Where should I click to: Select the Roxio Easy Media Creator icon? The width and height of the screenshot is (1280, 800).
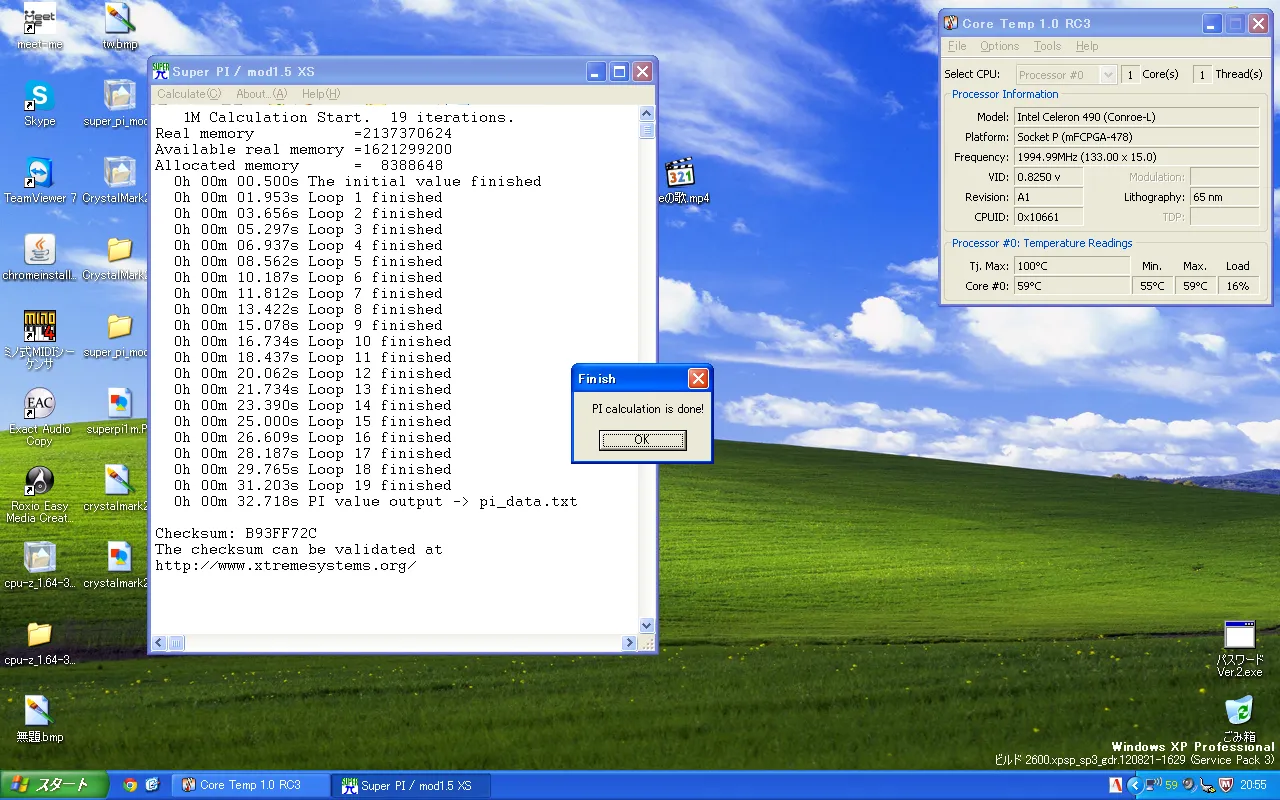point(40,482)
